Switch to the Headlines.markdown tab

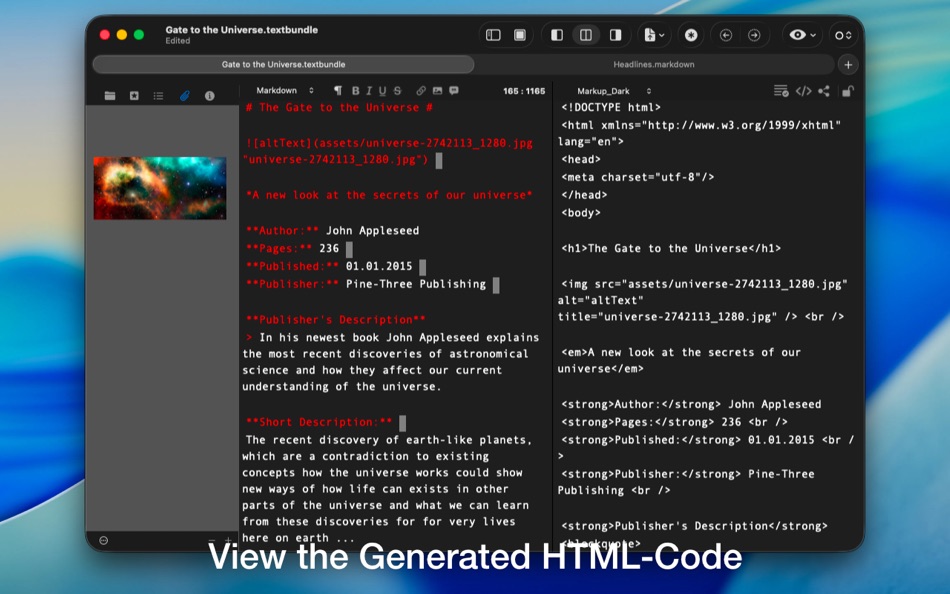[654, 64]
